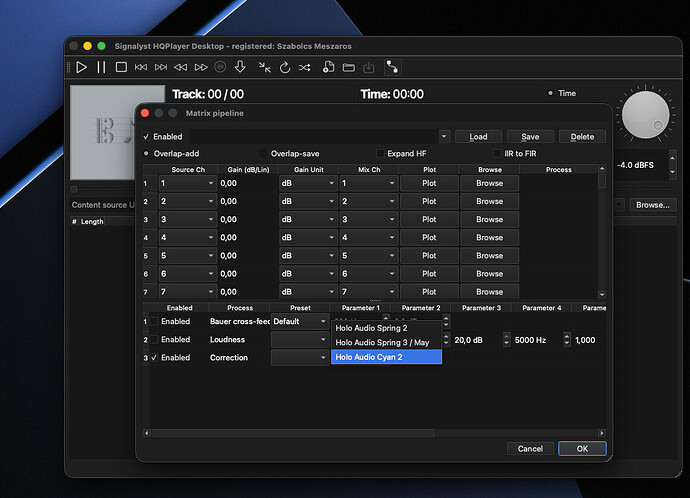
Task: Select the Overlap-save radio option
Action: pos(265,153)
